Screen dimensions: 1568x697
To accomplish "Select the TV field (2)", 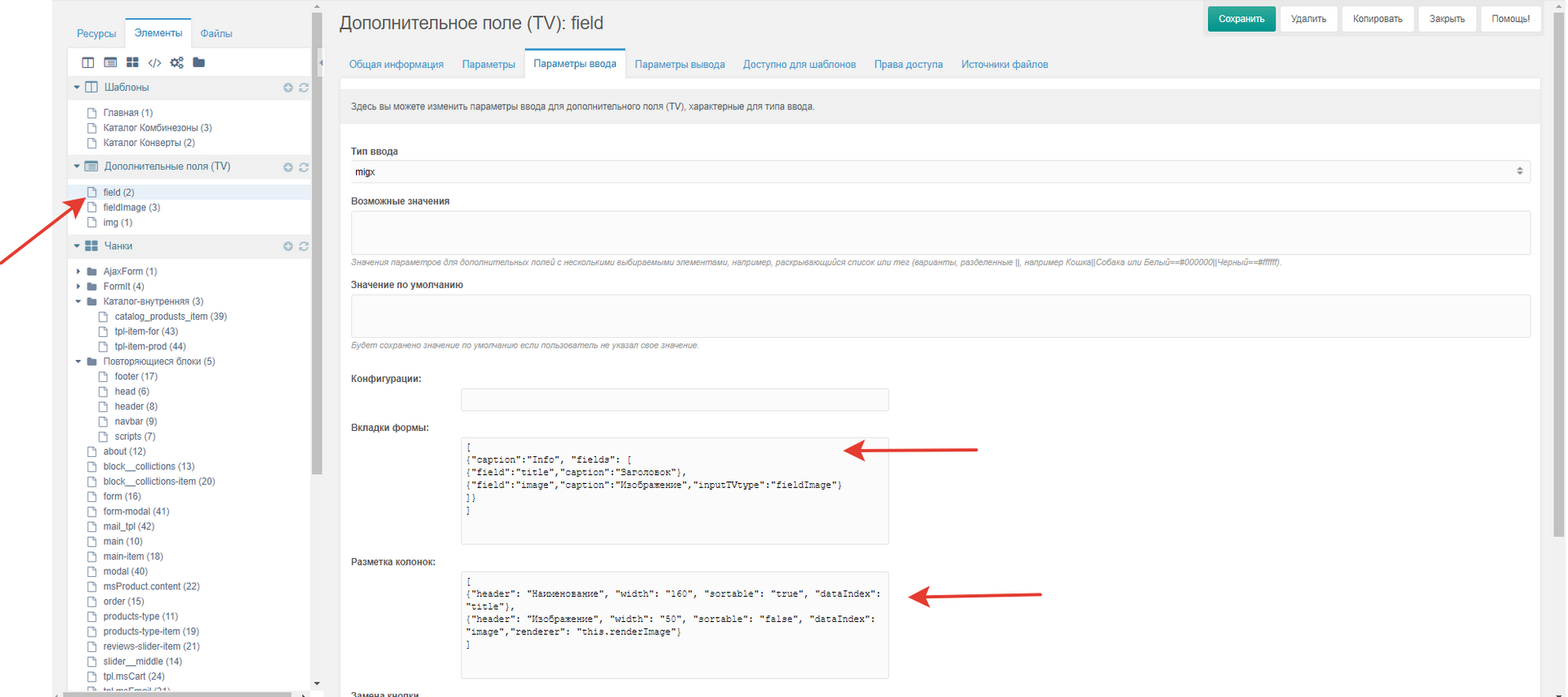I will coord(118,193).
